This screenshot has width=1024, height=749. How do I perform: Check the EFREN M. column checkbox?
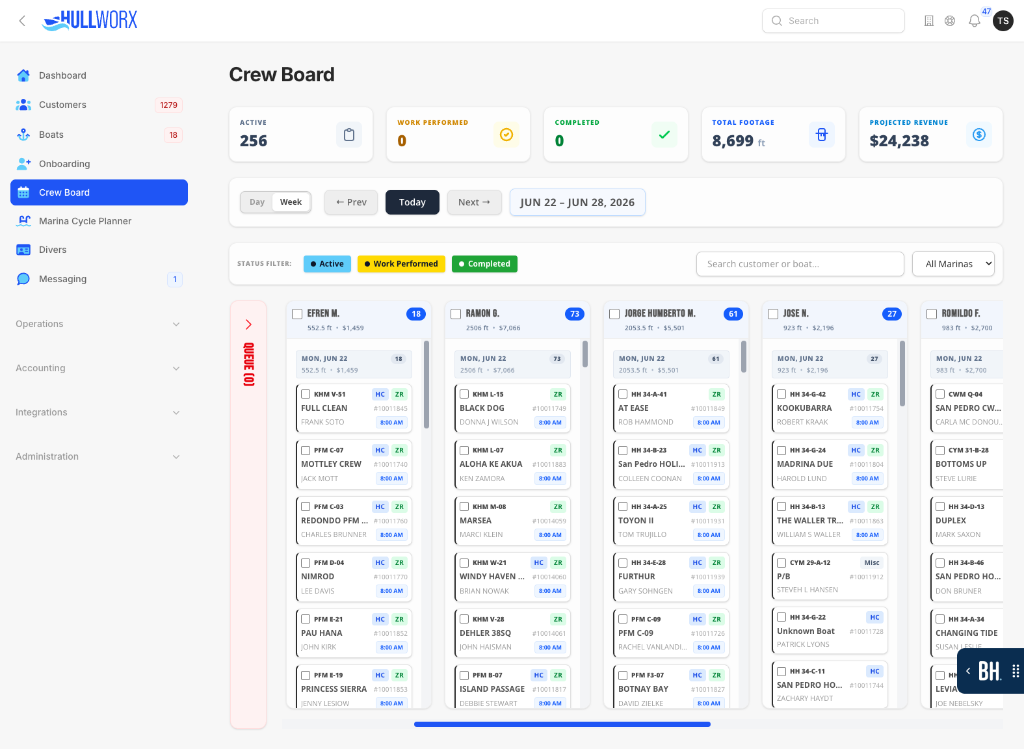297,314
